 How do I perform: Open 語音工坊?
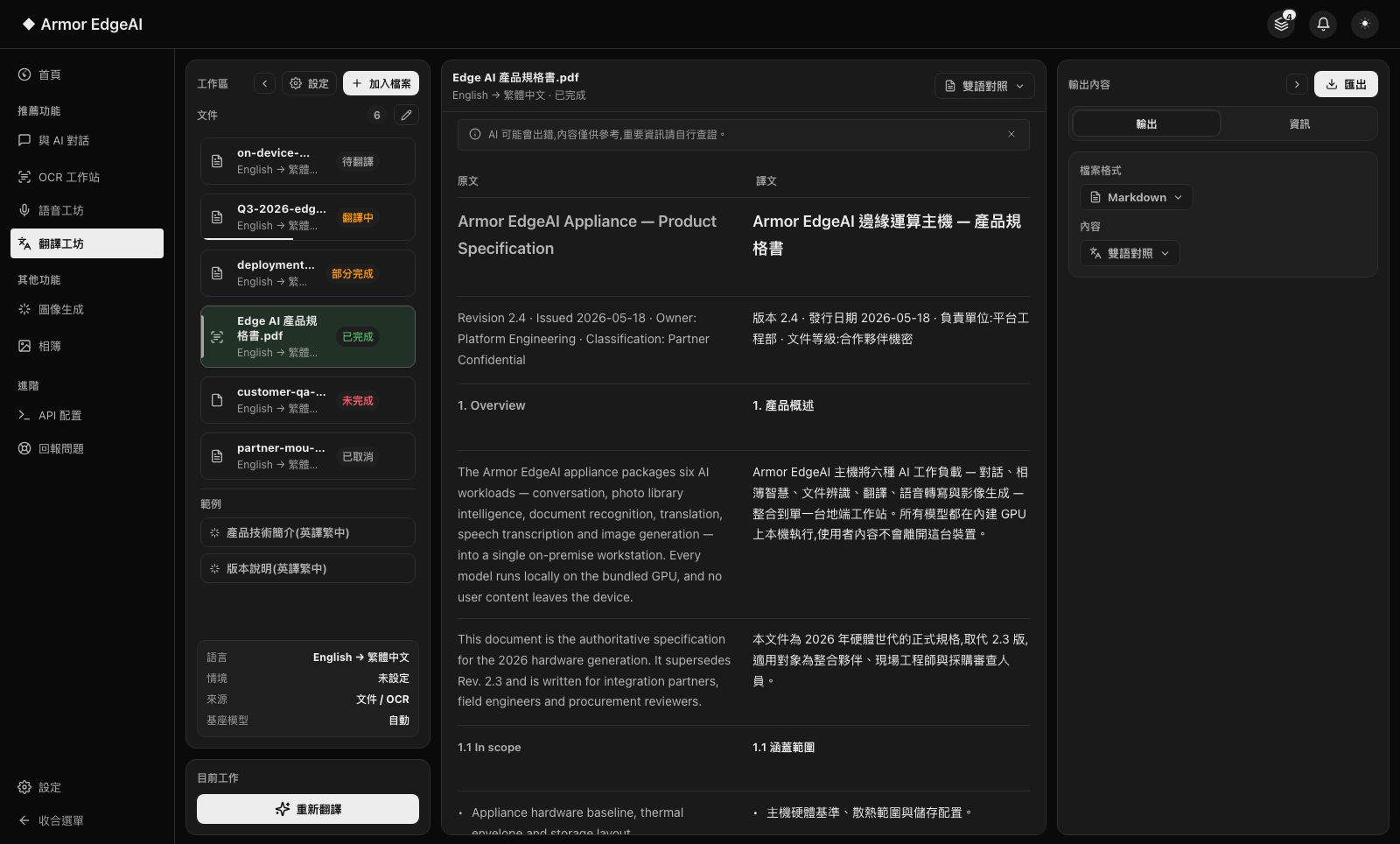click(87, 210)
